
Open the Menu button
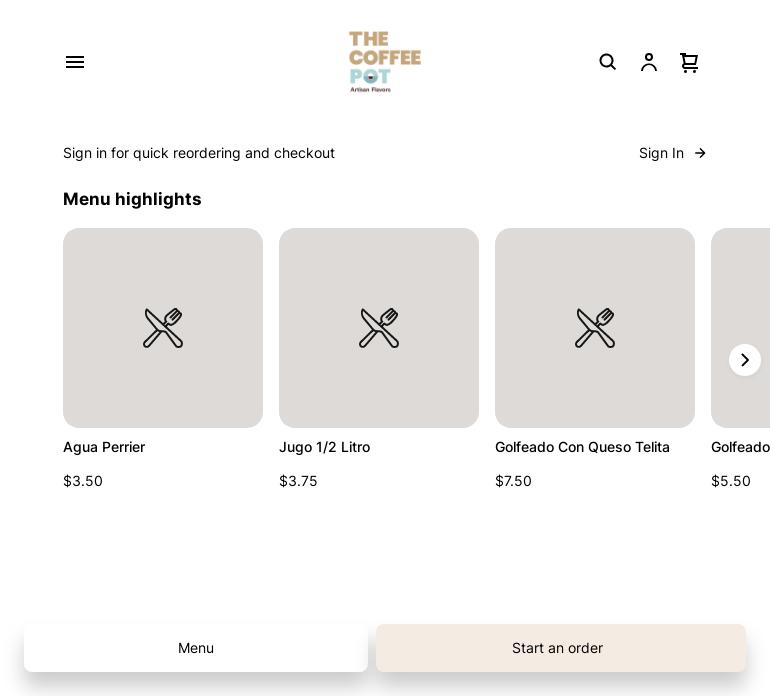coord(196,648)
